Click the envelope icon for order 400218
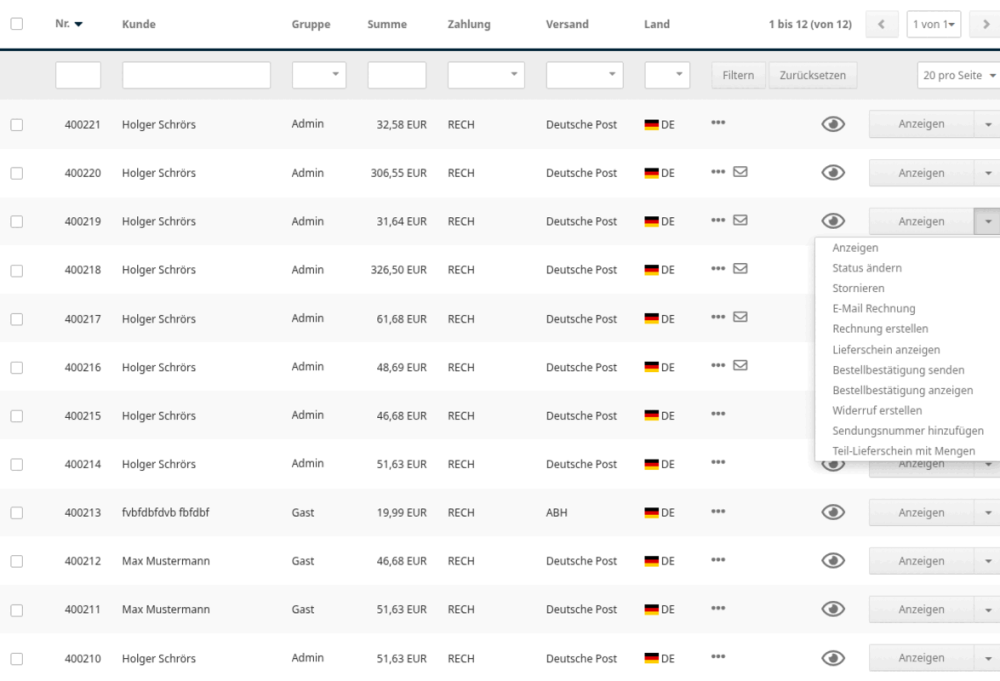 pos(740,268)
